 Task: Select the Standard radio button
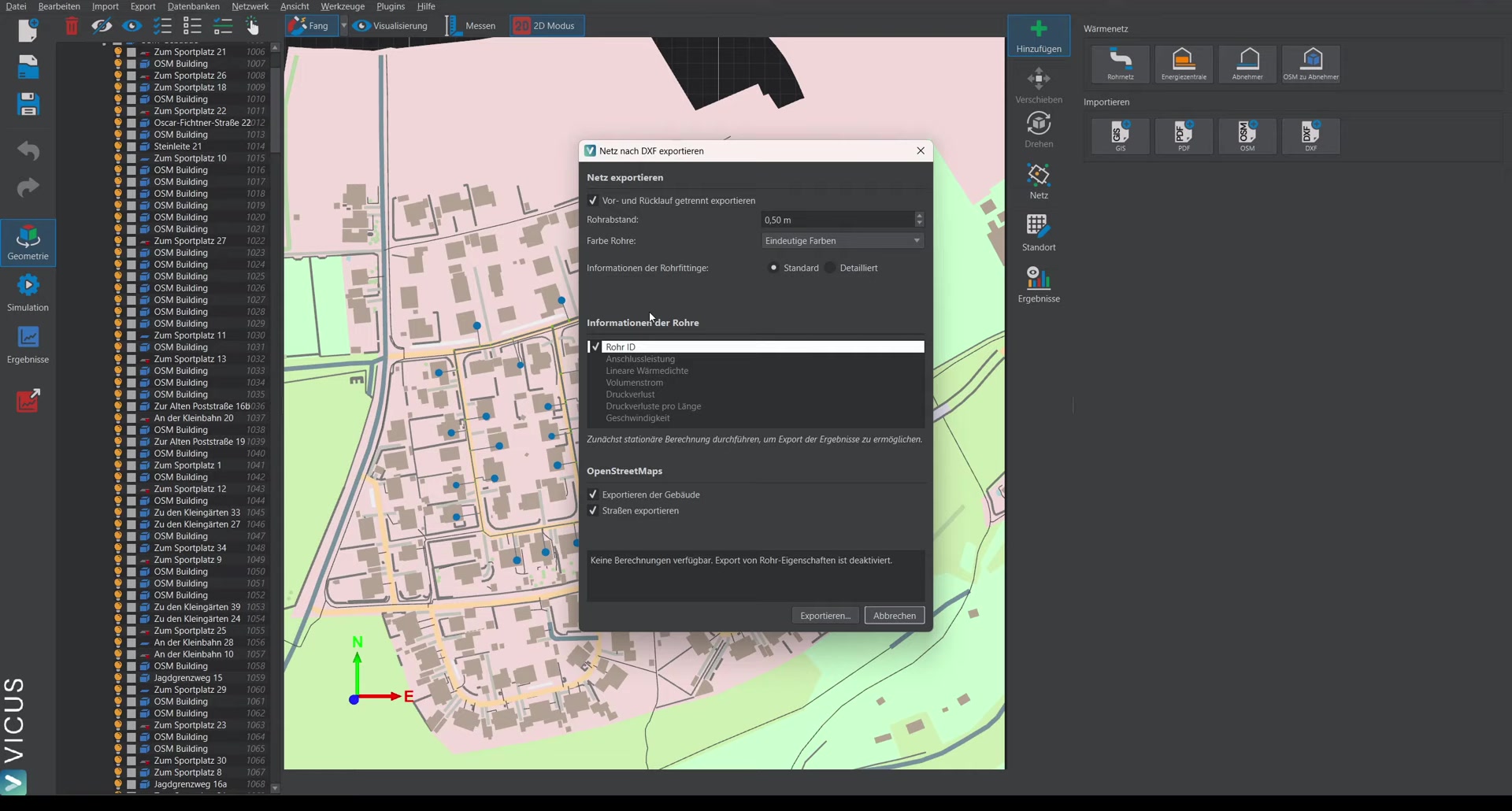coord(774,268)
